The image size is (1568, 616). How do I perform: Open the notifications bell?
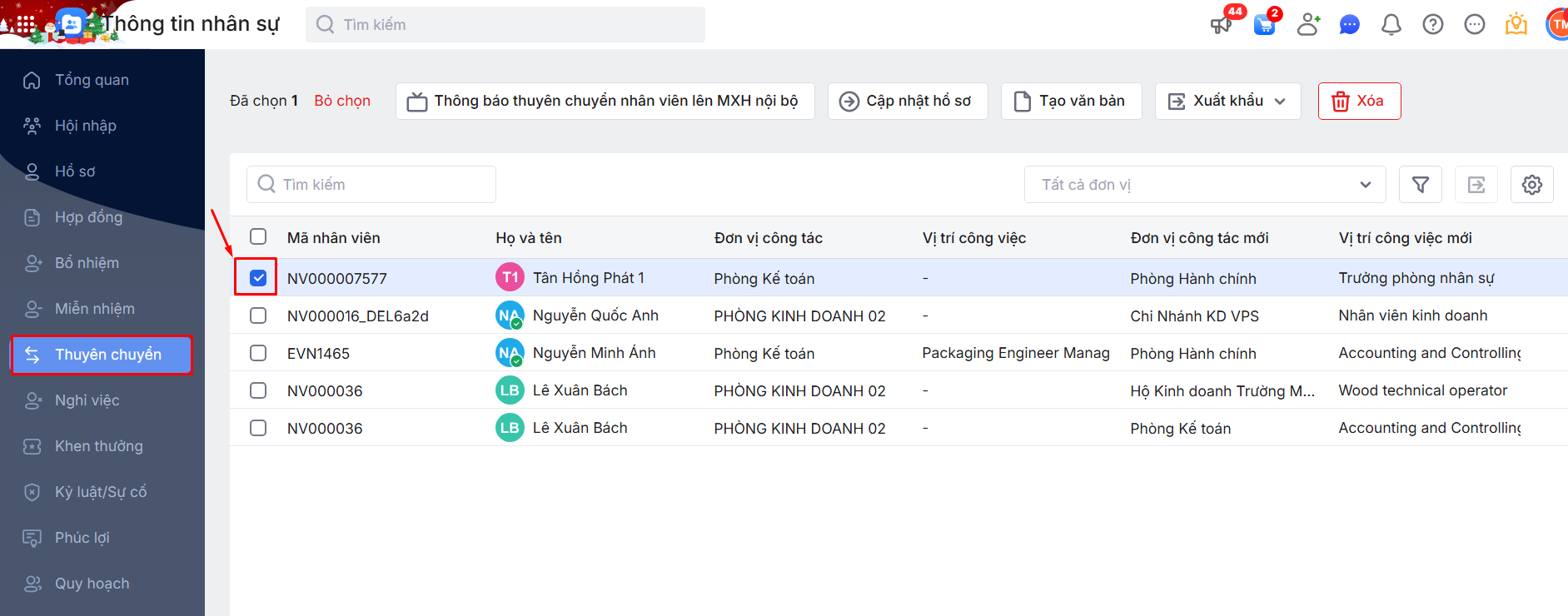tap(1391, 25)
